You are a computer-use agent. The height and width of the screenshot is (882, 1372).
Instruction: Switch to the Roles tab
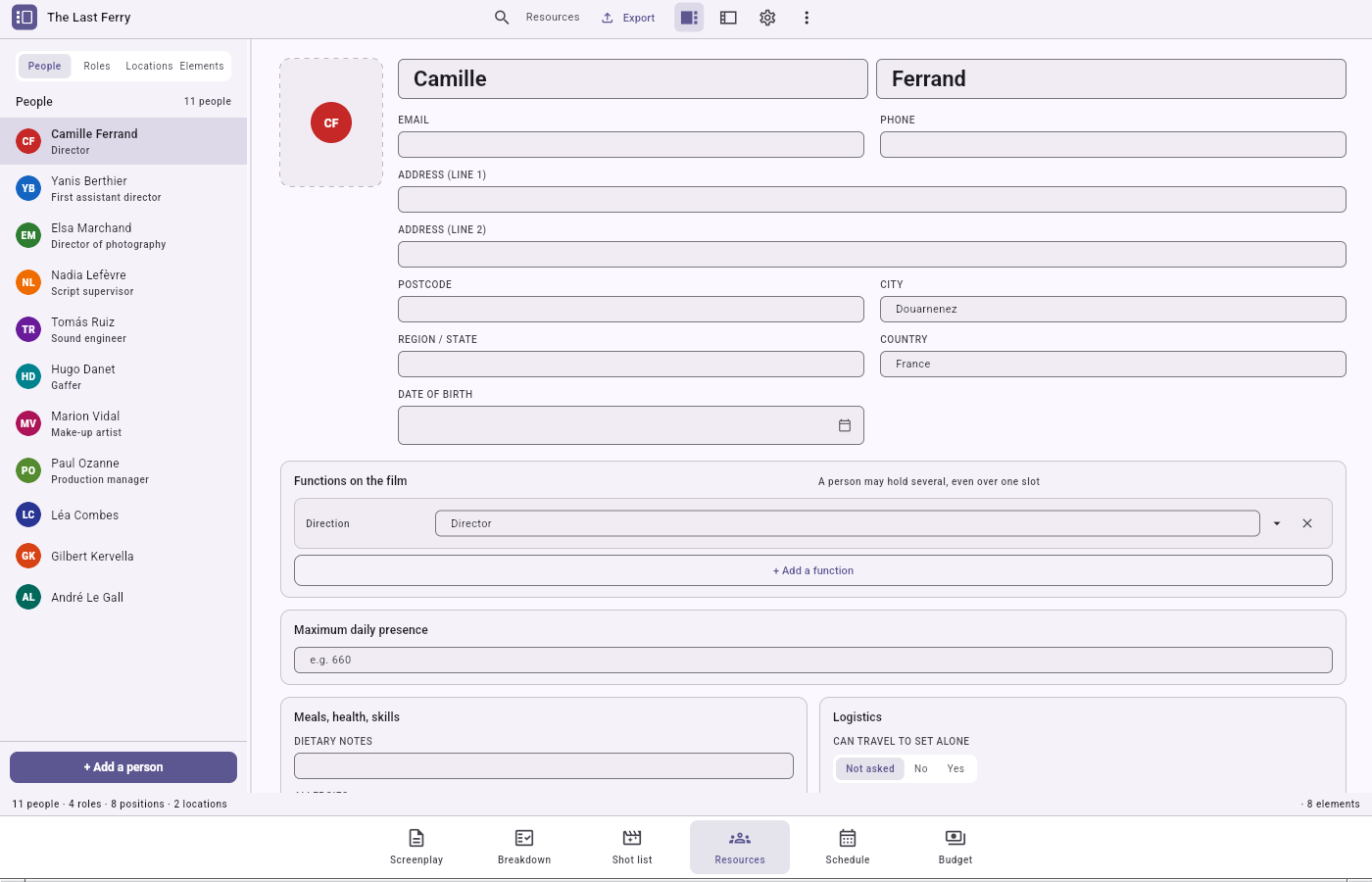click(97, 66)
